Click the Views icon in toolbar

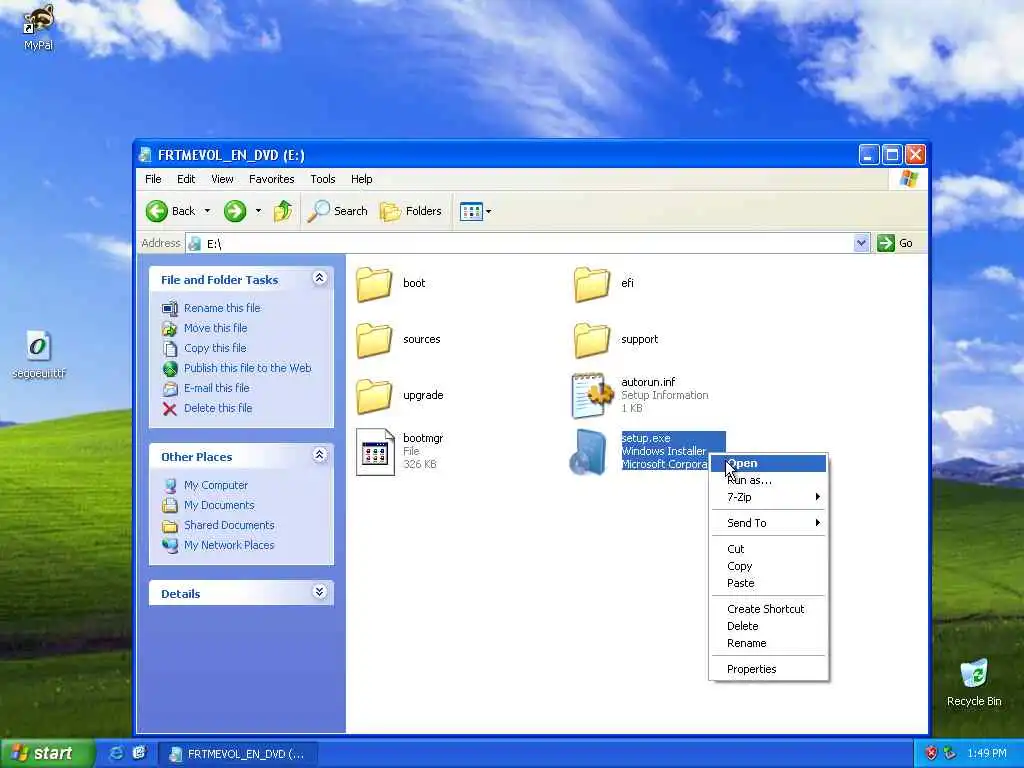(471, 211)
